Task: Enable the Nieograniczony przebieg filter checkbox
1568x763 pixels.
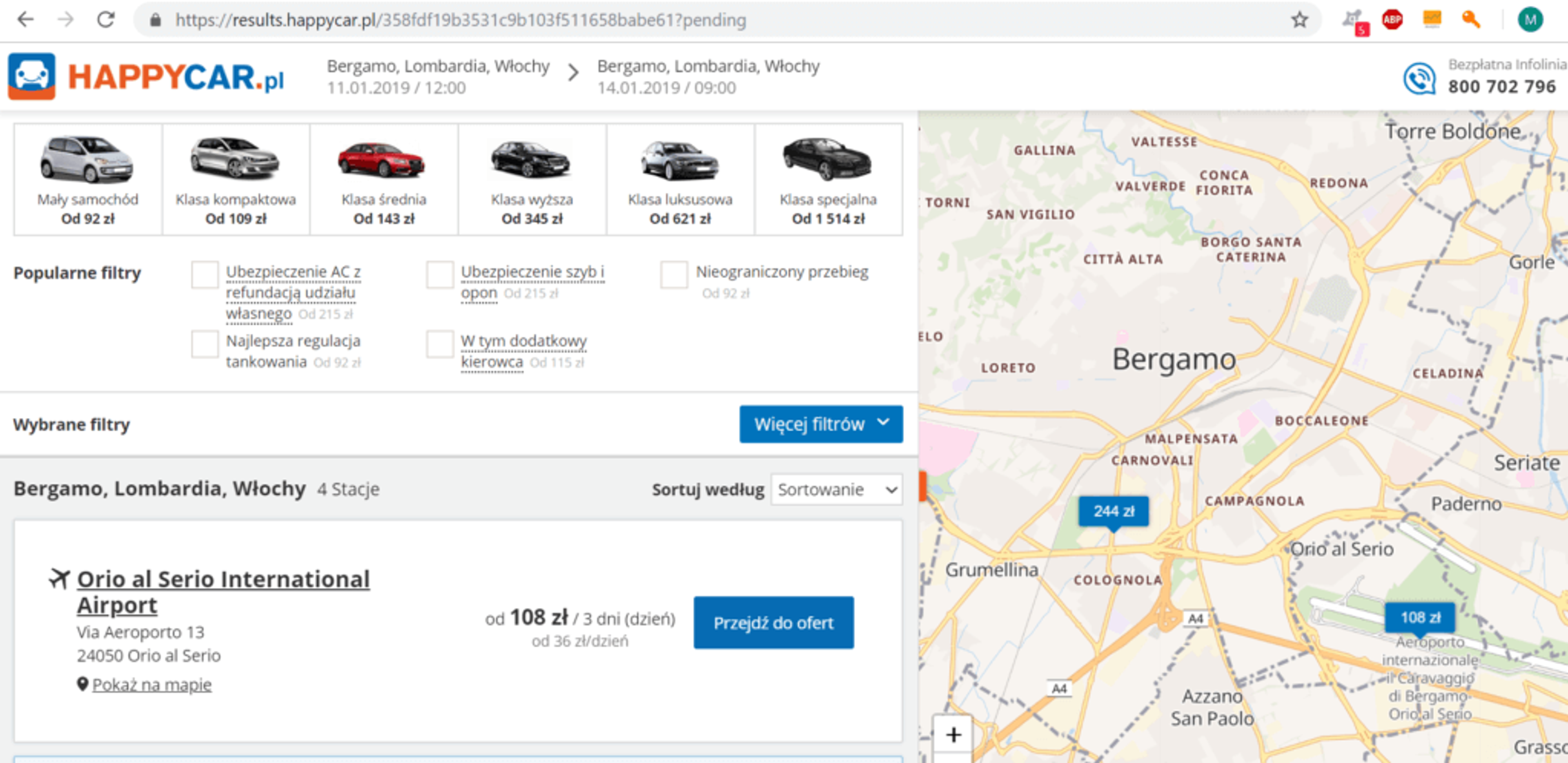Action: [674, 274]
